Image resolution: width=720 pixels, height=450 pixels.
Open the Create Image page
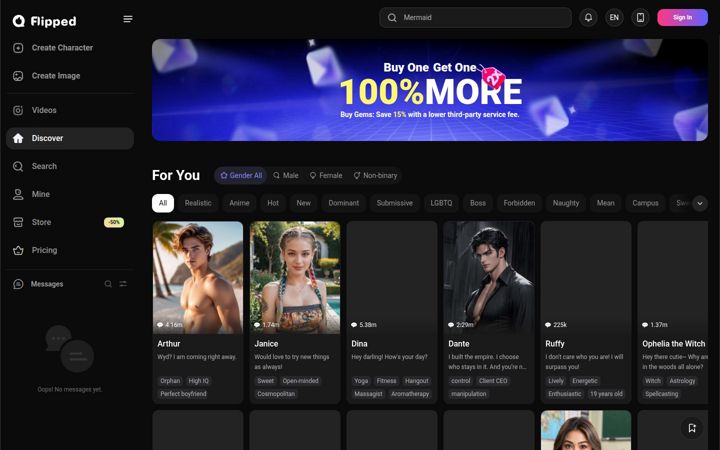point(70,76)
